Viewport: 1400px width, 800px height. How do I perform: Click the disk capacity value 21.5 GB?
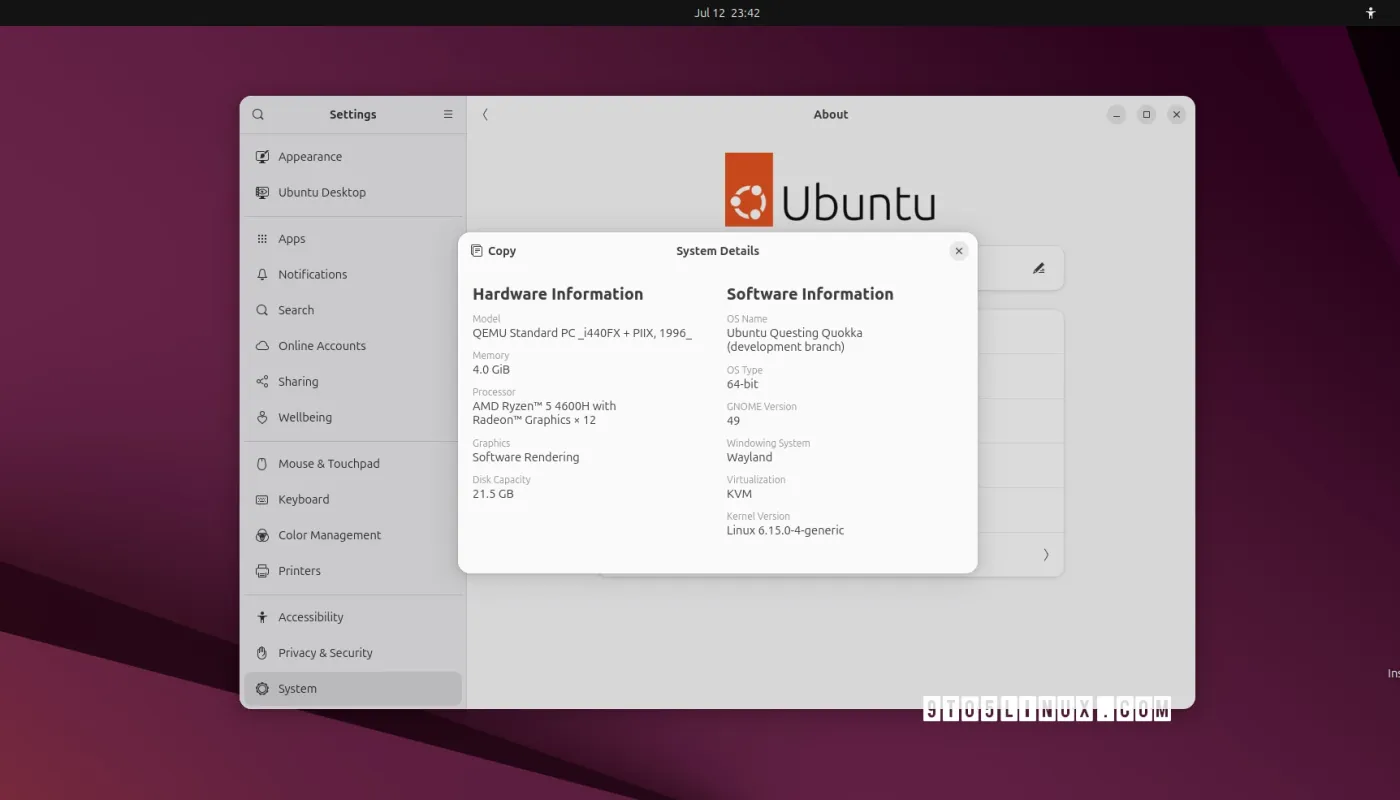(x=493, y=494)
